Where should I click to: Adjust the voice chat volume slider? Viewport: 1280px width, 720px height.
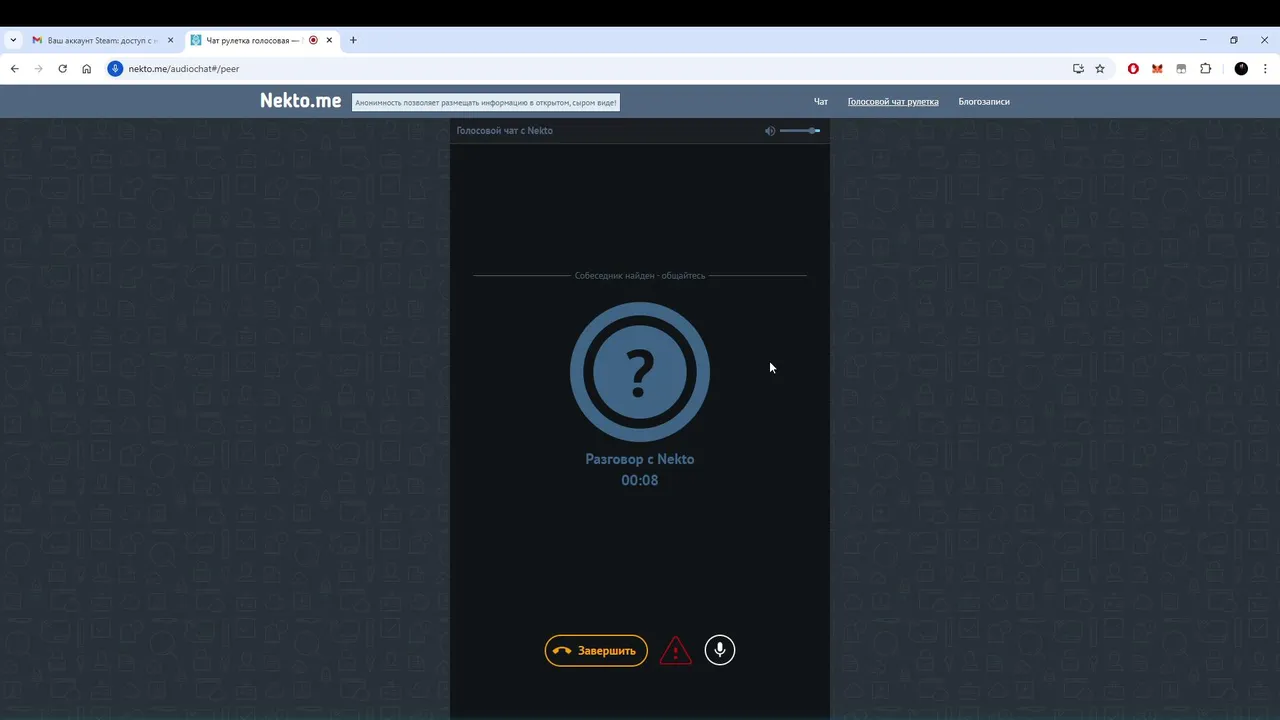(800, 131)
